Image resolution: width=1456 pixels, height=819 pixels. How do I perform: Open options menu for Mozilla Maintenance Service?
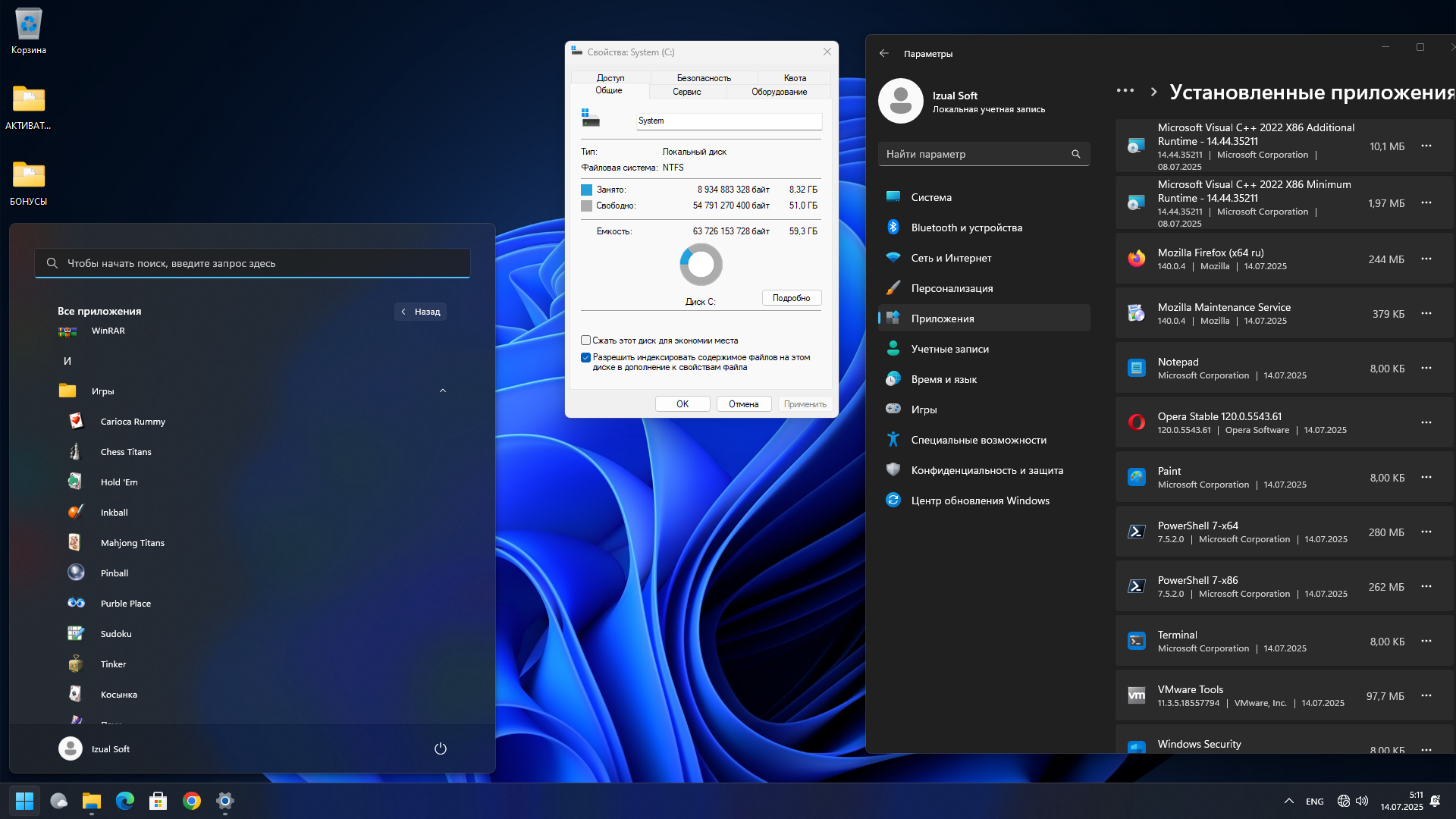tap(1426, 313)
